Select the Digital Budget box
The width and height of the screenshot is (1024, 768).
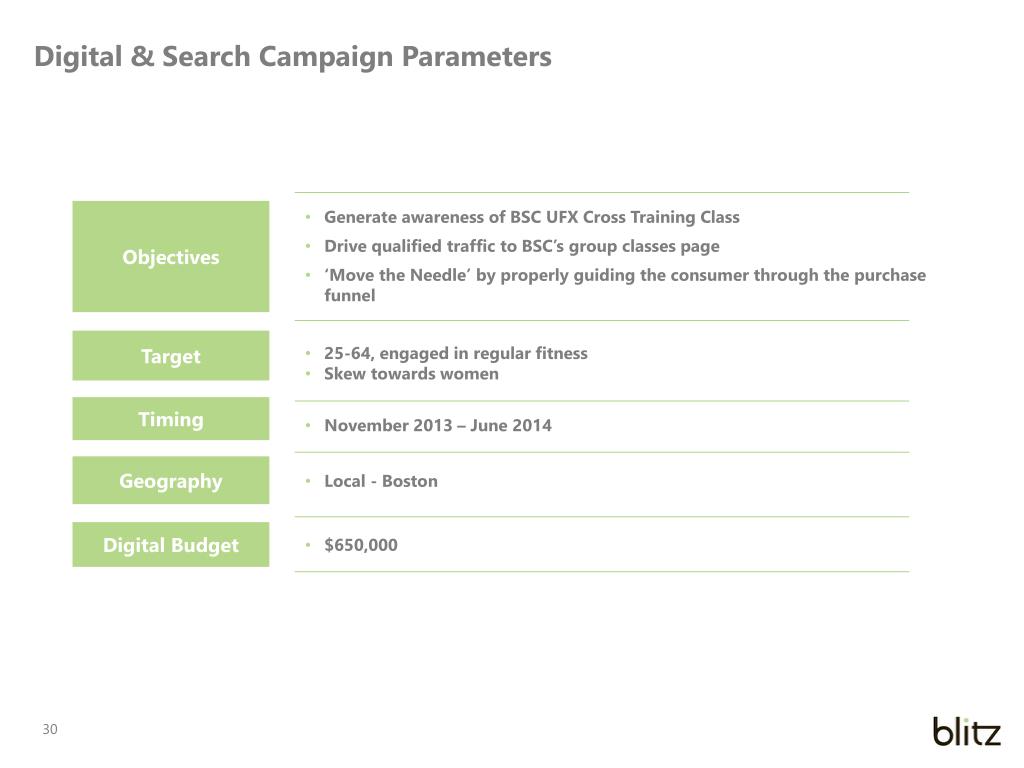pyautogui.click(x=170, y=545)
